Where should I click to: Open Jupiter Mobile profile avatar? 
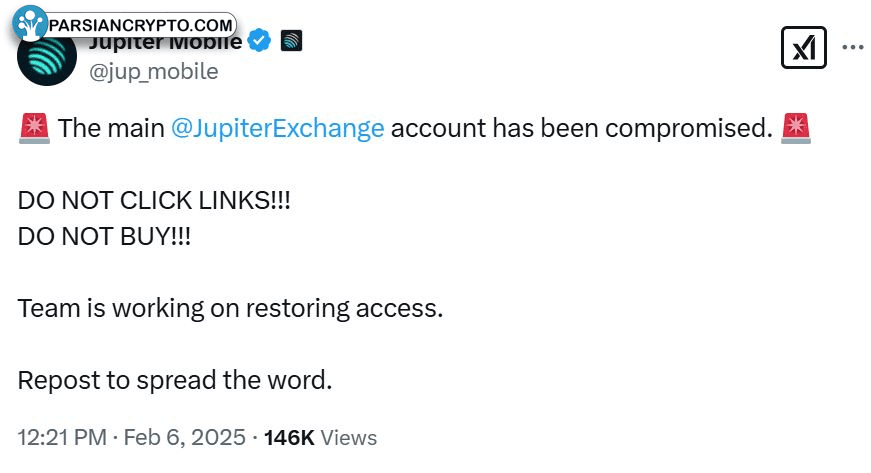click(47, 57)
